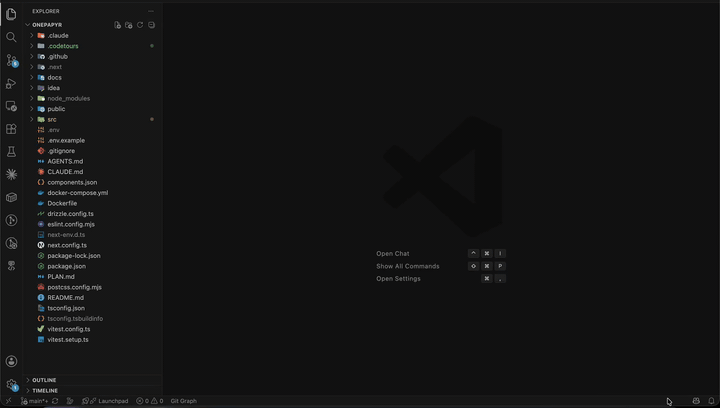This screenshot has width=720, height=408.
Task: Expand the src folder
Action: pyautogui.click(x=92, y=119)
